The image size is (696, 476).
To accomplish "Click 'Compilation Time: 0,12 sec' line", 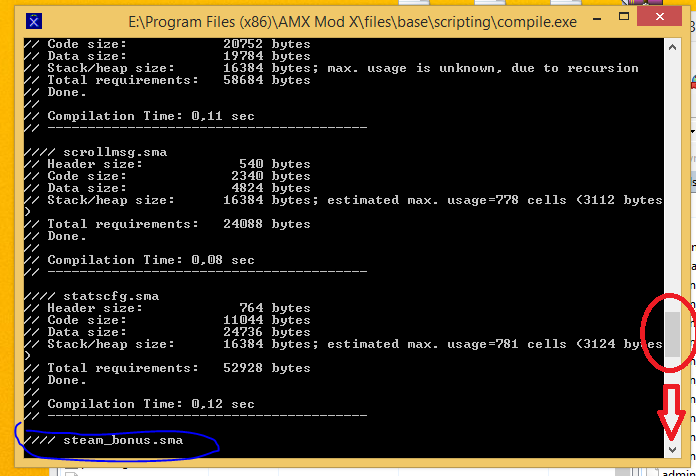I will pyautogui.click(x=139, y=404).
